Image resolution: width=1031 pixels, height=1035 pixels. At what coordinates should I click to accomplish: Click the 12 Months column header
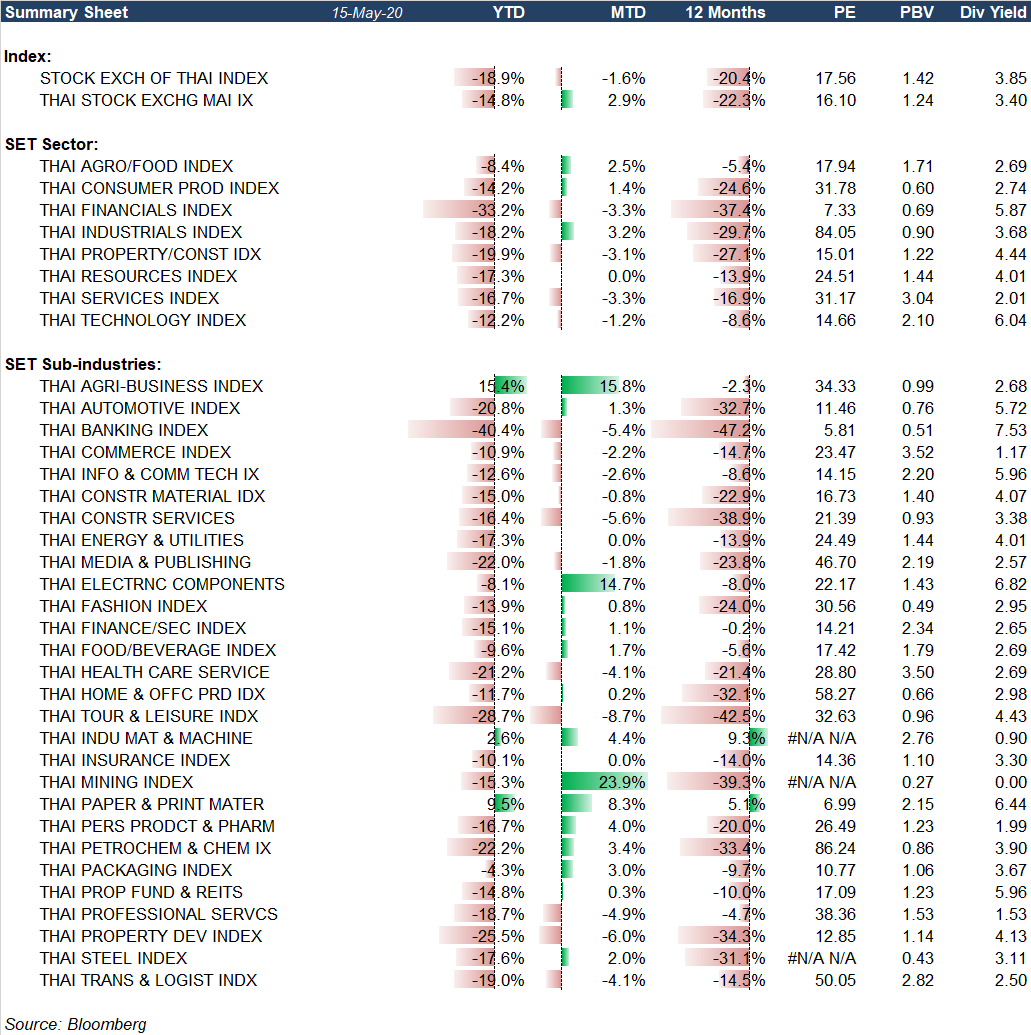pyautogui.click(x=725, y=13)
